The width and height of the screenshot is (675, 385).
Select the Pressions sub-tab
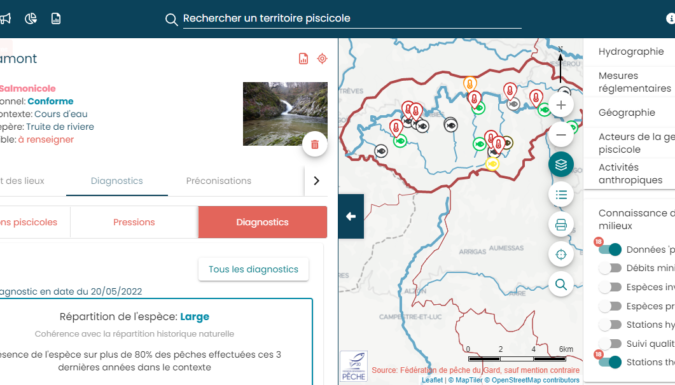[134, 222]
